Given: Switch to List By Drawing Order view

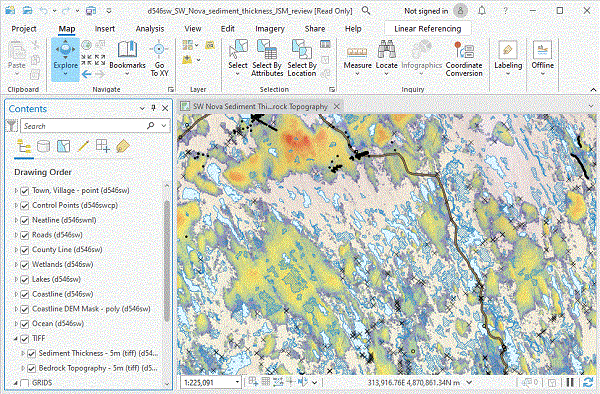Looking at the screenshot, I should 24,147.
